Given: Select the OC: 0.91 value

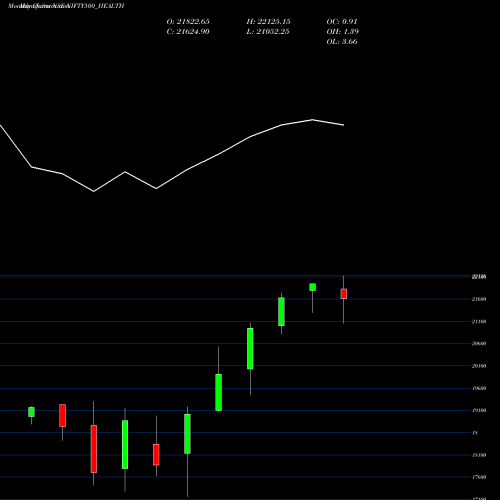Looking at the screenshot, I should (x=342, y=22).
